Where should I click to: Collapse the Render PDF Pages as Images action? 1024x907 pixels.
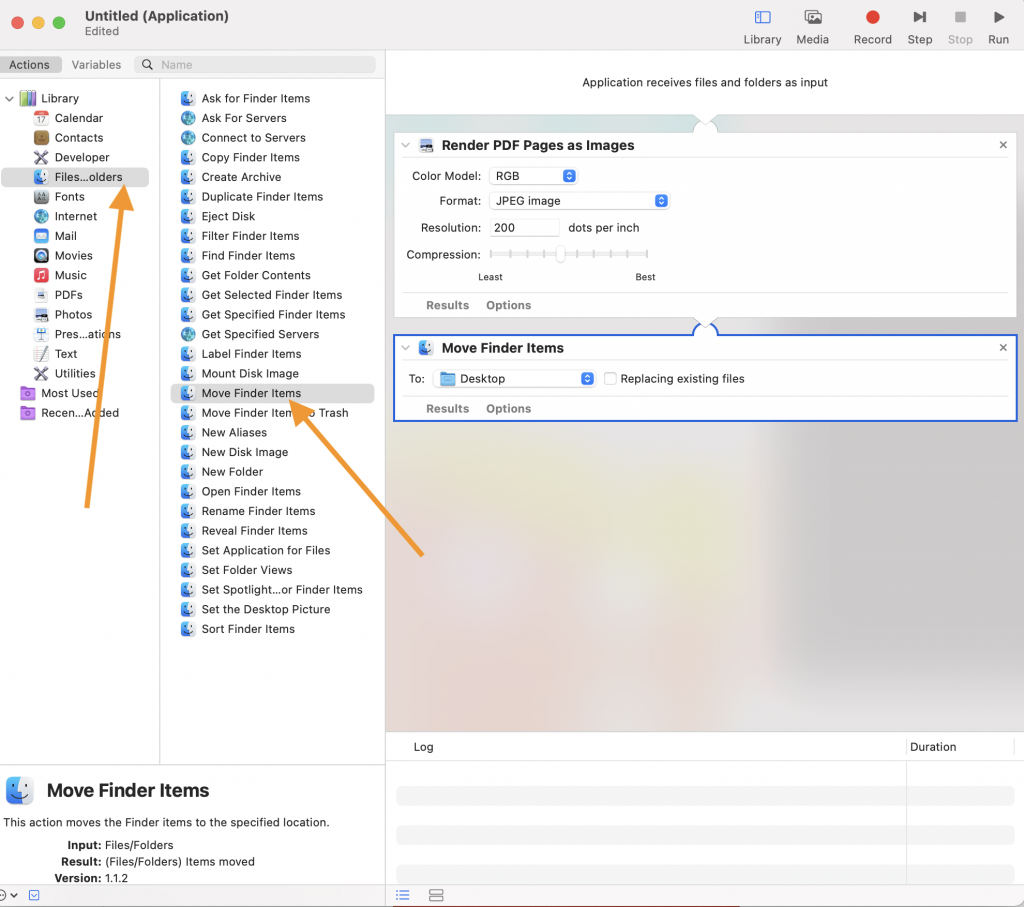click(406, 145)
